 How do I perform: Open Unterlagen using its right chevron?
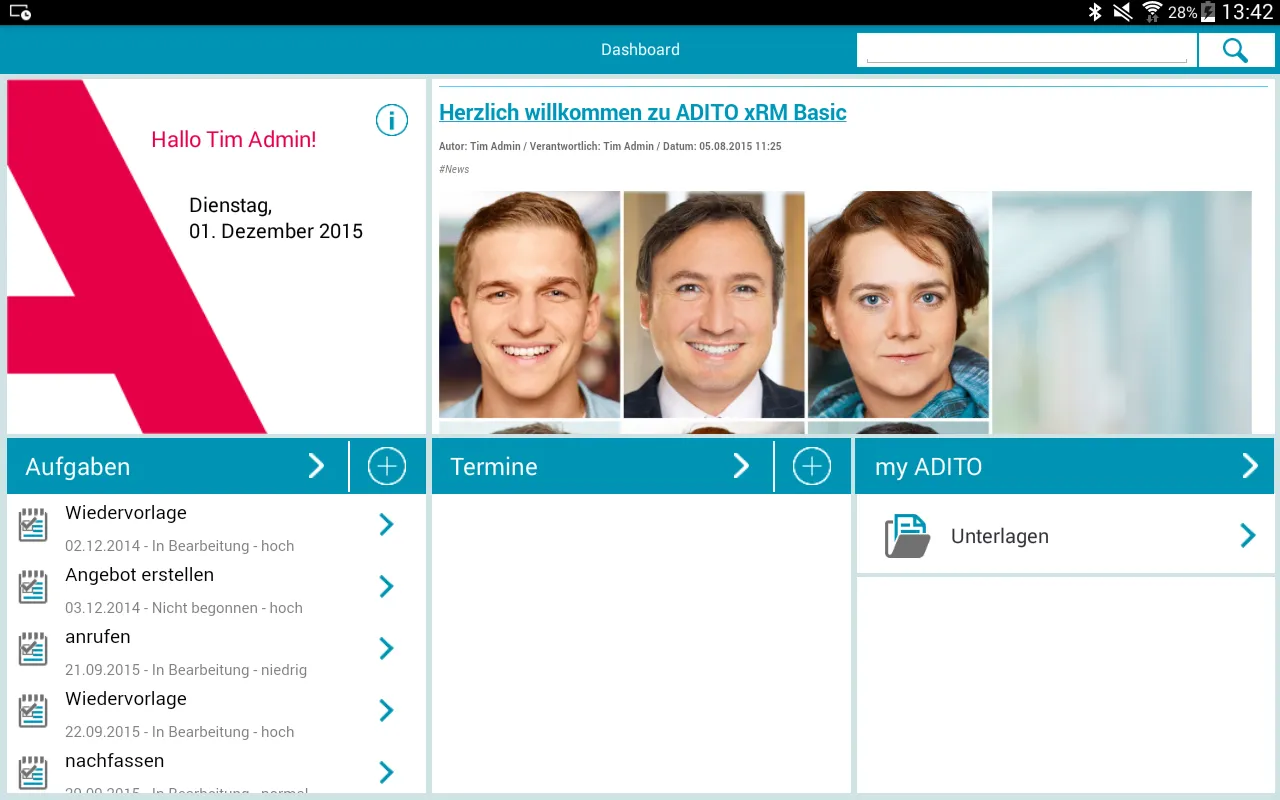tap(1248, 536)
